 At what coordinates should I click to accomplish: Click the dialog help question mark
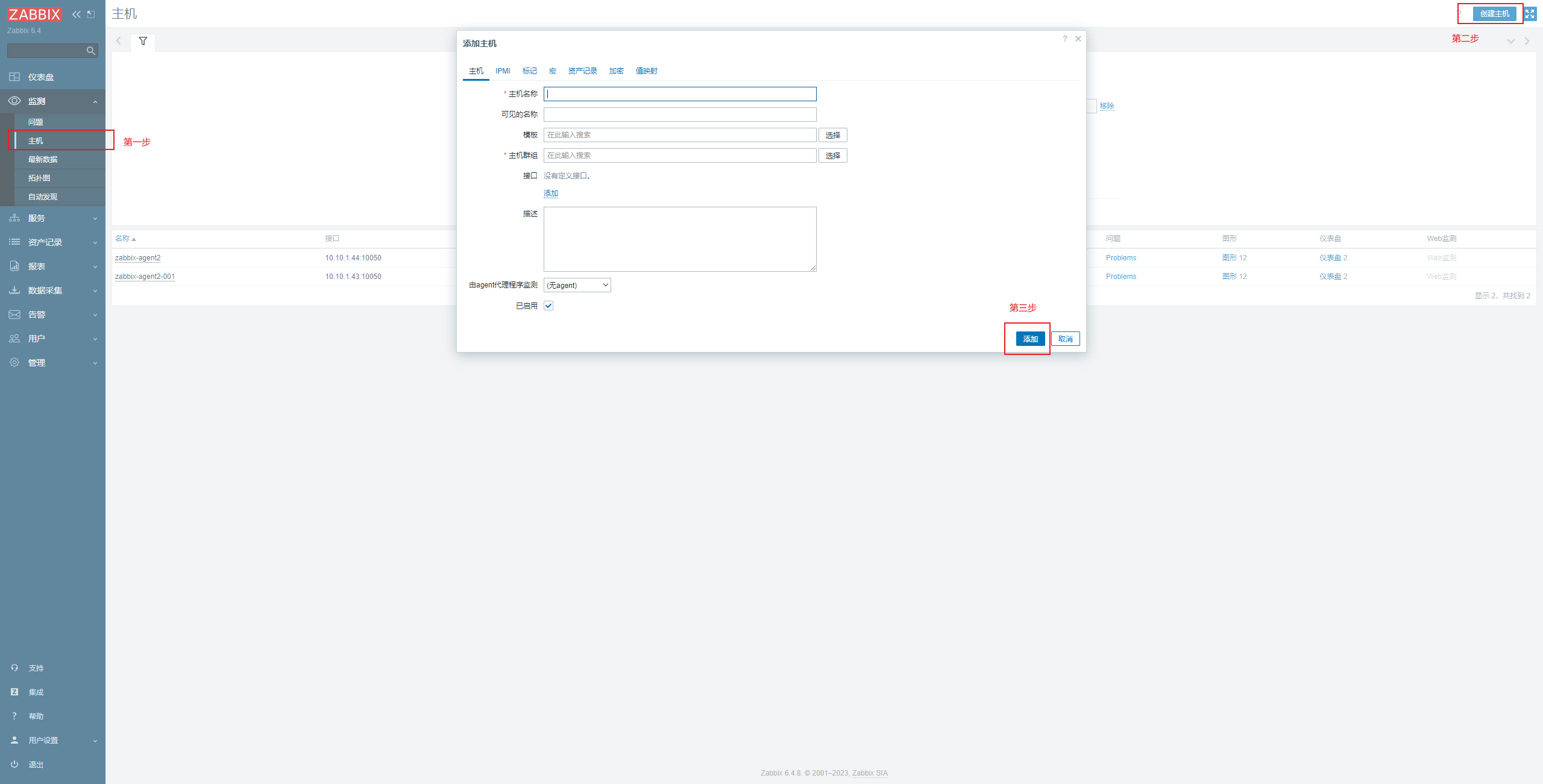tap(1065, 39)
